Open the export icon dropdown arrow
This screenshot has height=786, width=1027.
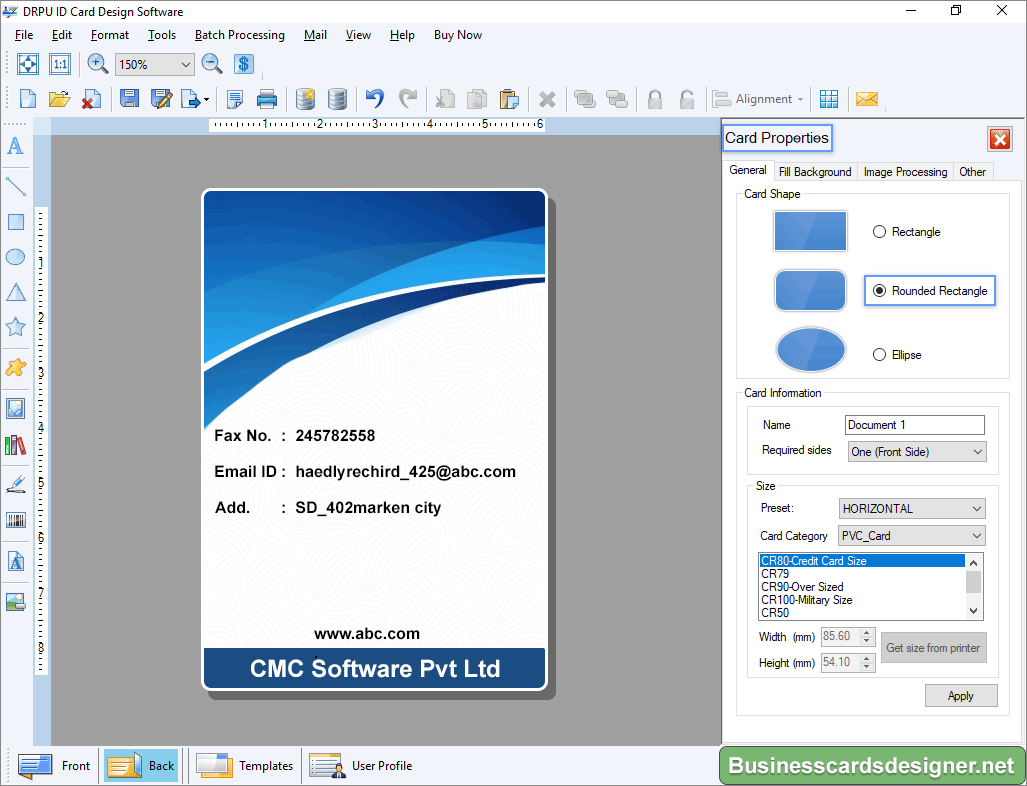(x=206, y=100)
